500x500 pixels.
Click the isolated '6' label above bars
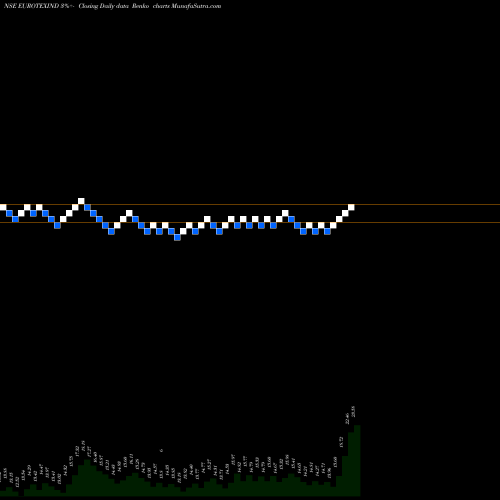tap(162, 450)
